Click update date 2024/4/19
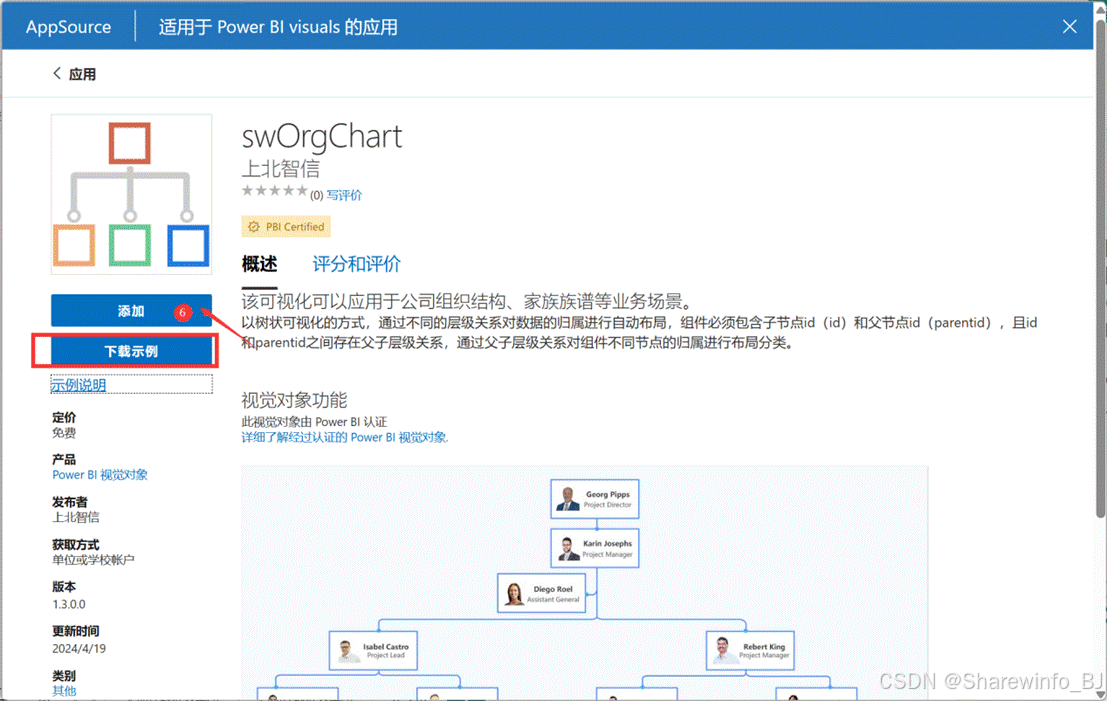1107x701 pixels. click(x=78, y=648)
